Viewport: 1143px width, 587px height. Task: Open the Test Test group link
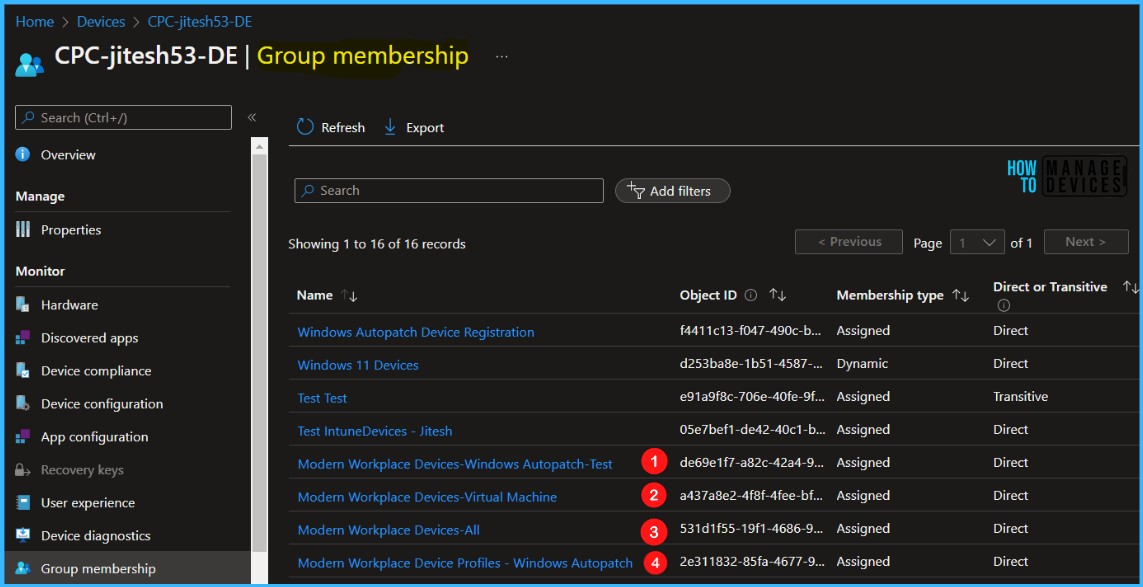pos(322,397)
